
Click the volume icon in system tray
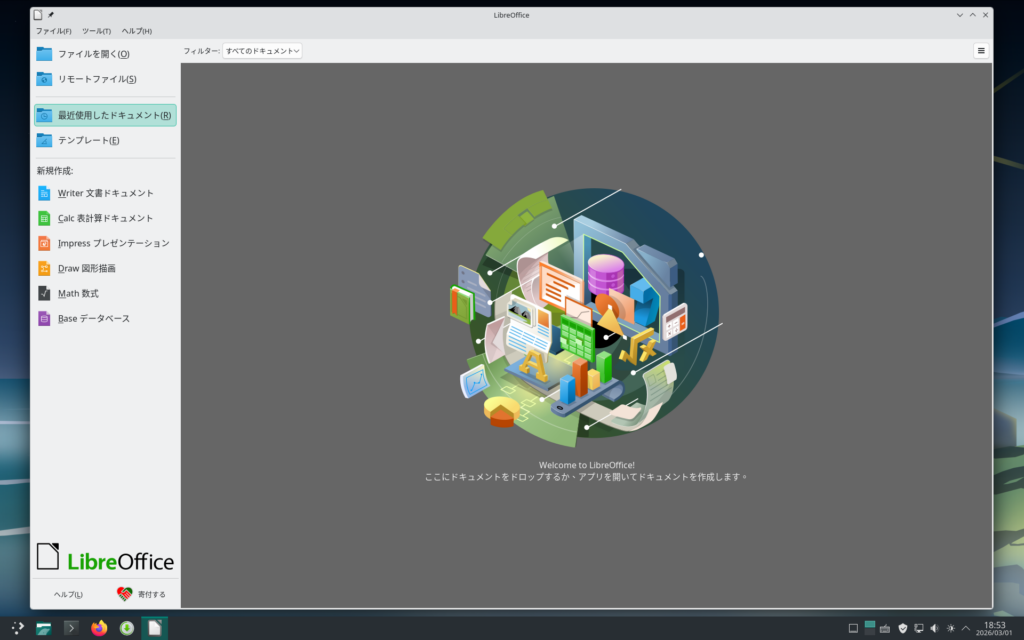tap(934, 628)
